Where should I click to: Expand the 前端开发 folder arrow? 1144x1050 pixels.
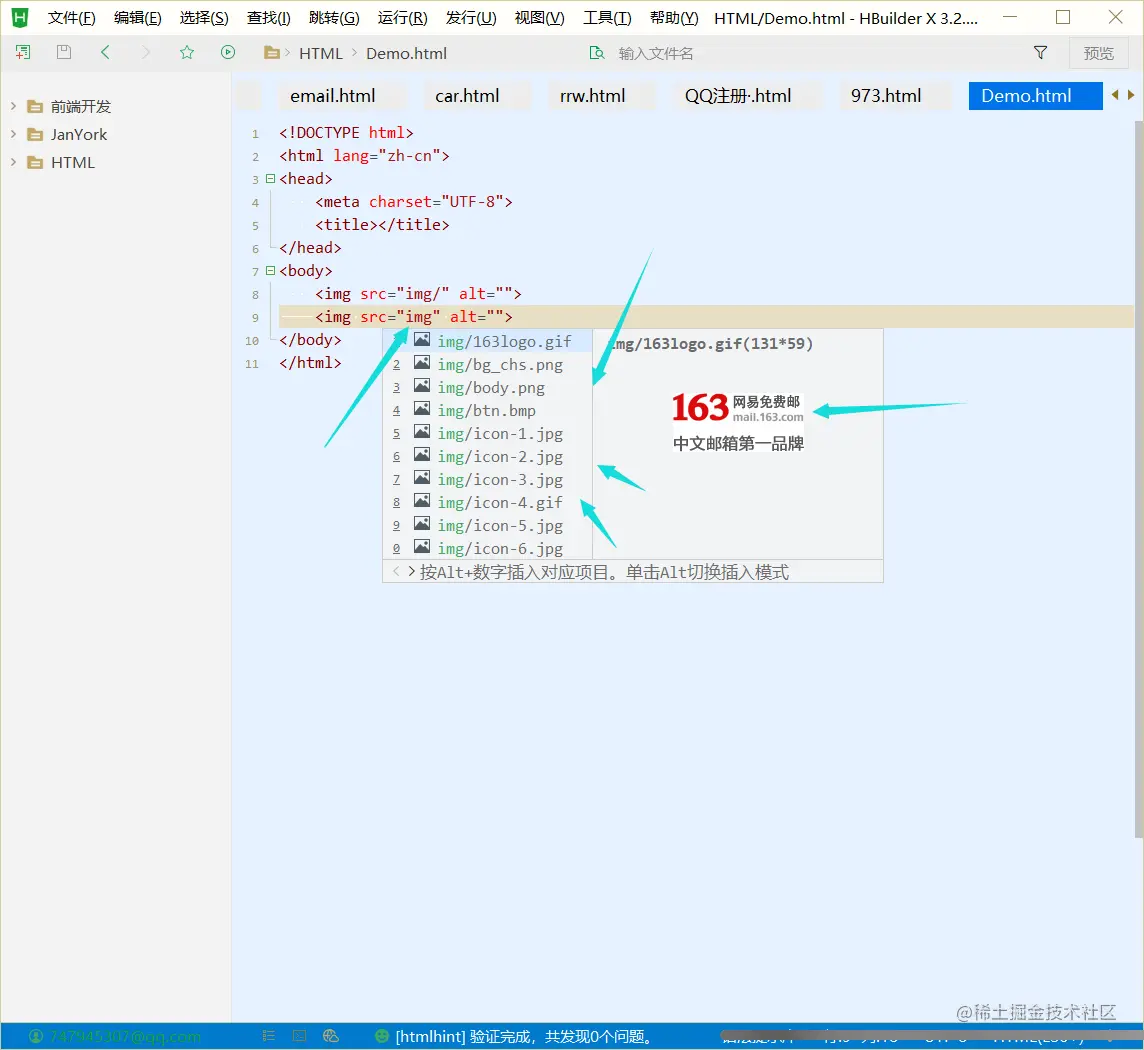(x=13, y=107)
